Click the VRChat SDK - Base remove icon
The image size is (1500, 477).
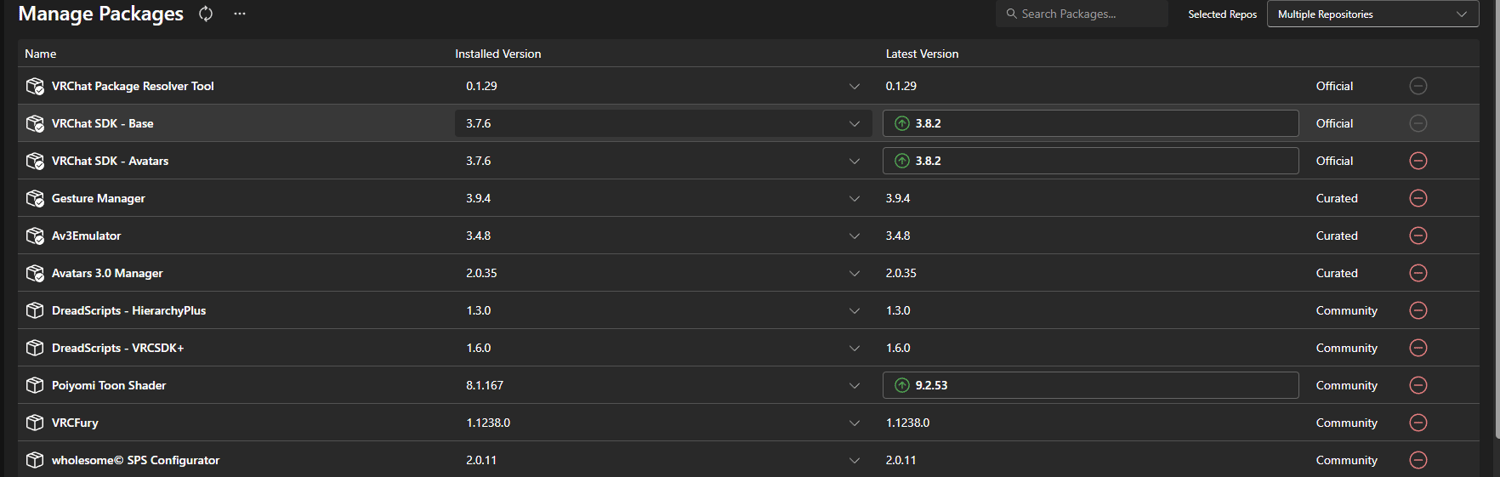(1418, 123)
